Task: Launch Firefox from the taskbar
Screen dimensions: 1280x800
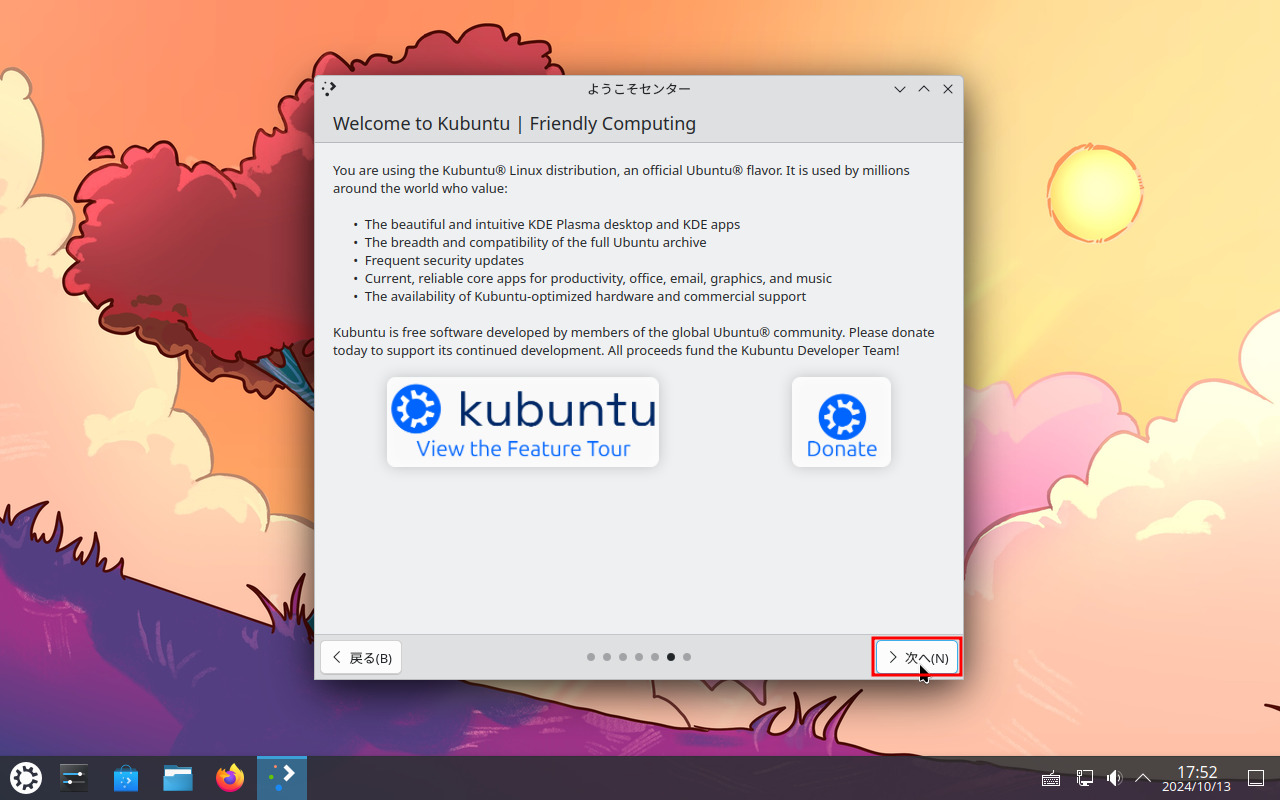Action: pyautogui.click(x=229, y=777)
